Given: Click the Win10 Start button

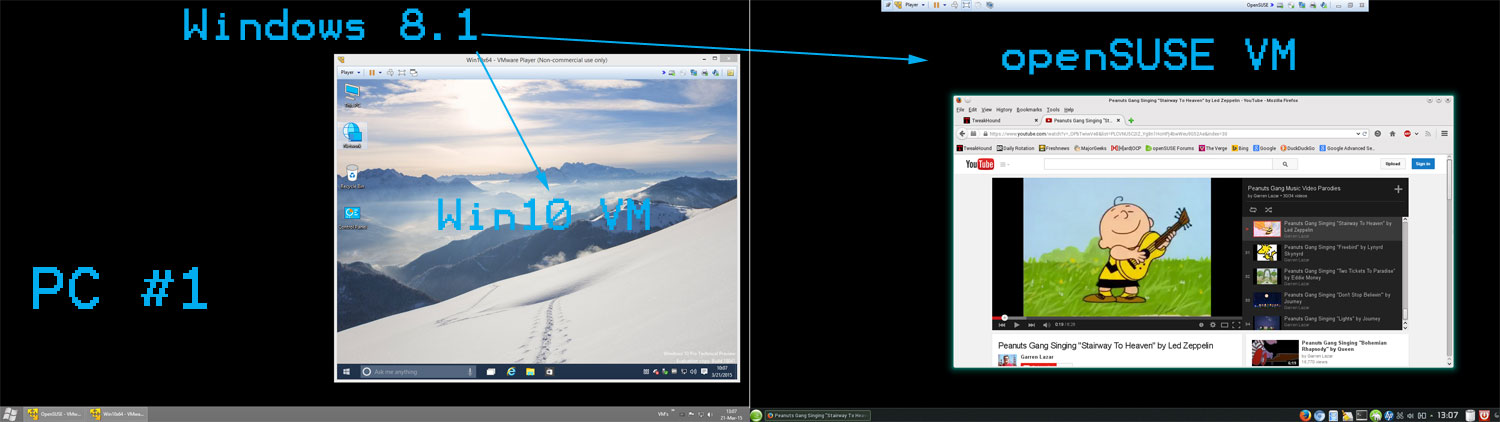Looking at the screenshot, I should click(x=346, y=371).
